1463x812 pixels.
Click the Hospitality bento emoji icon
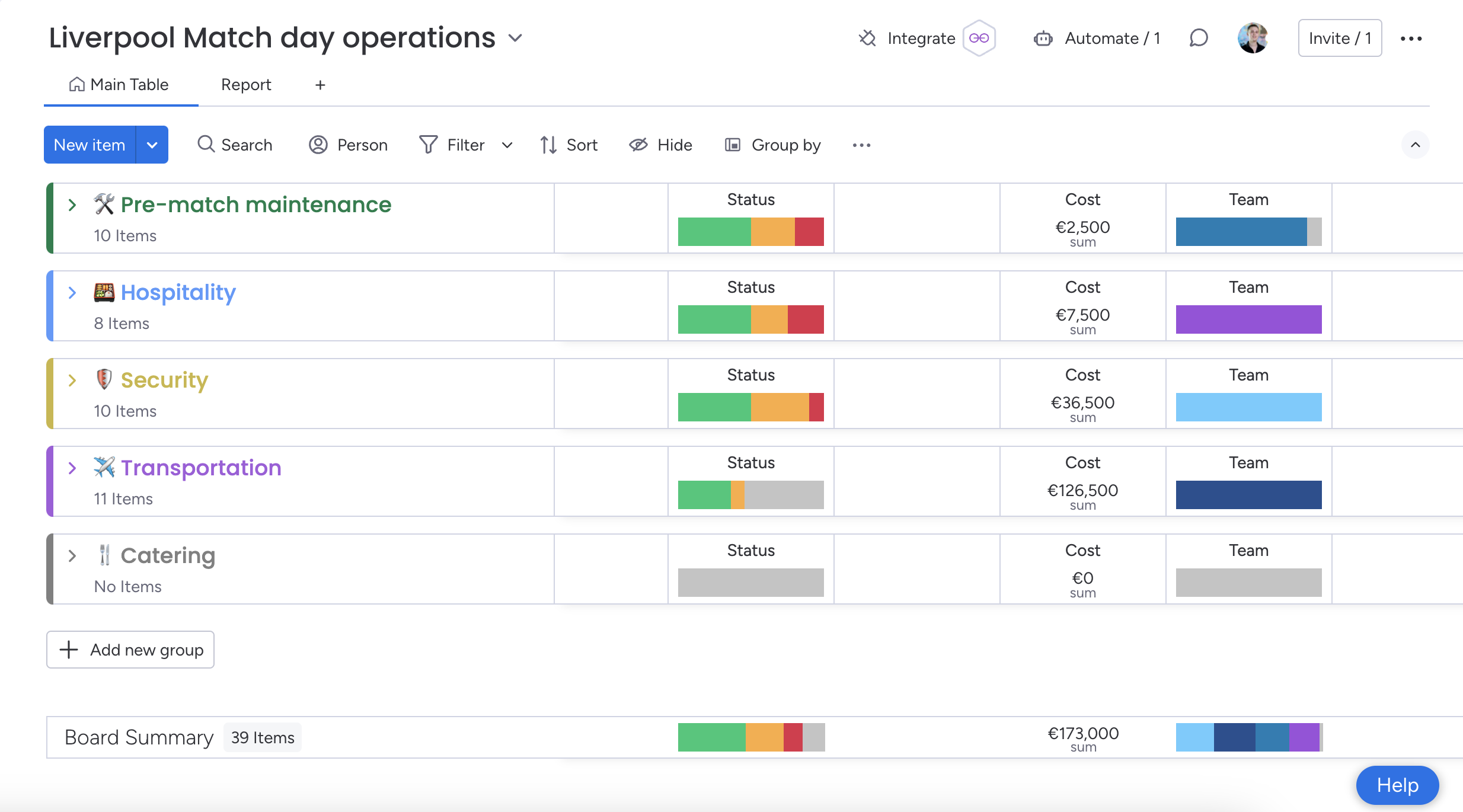pos(104,292)
